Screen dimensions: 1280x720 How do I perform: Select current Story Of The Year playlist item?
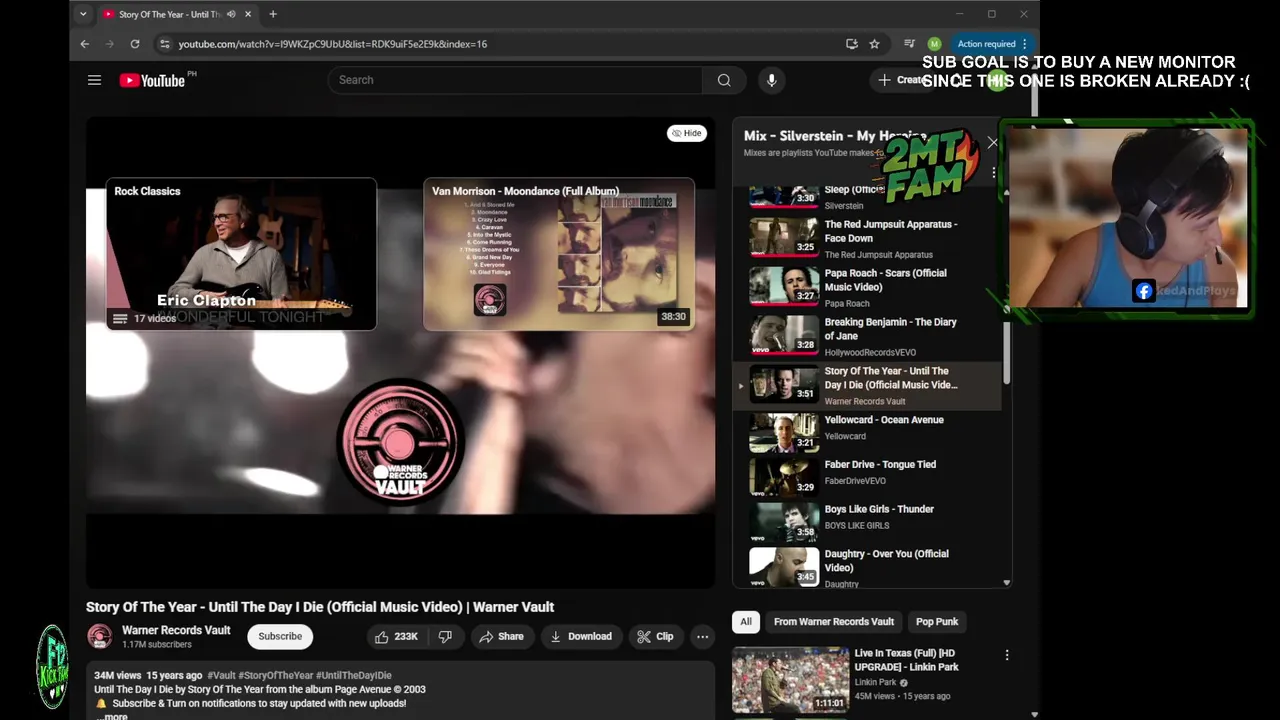click(x=867, y=386)
